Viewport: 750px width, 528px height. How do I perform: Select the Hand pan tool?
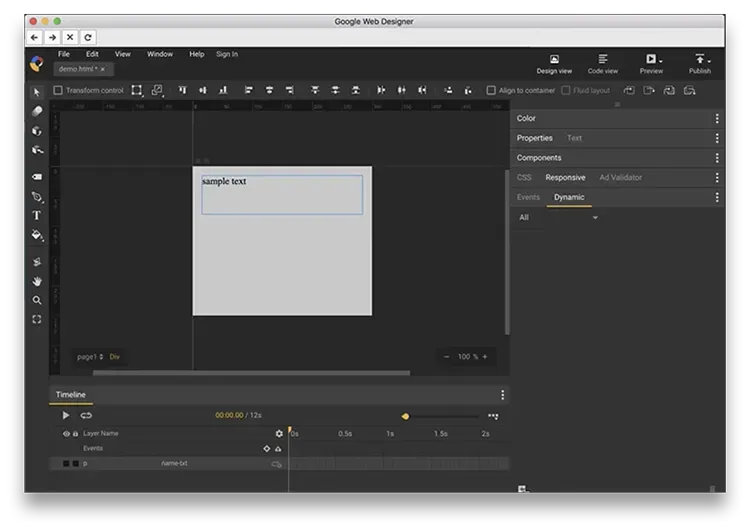tap(37, 281)
